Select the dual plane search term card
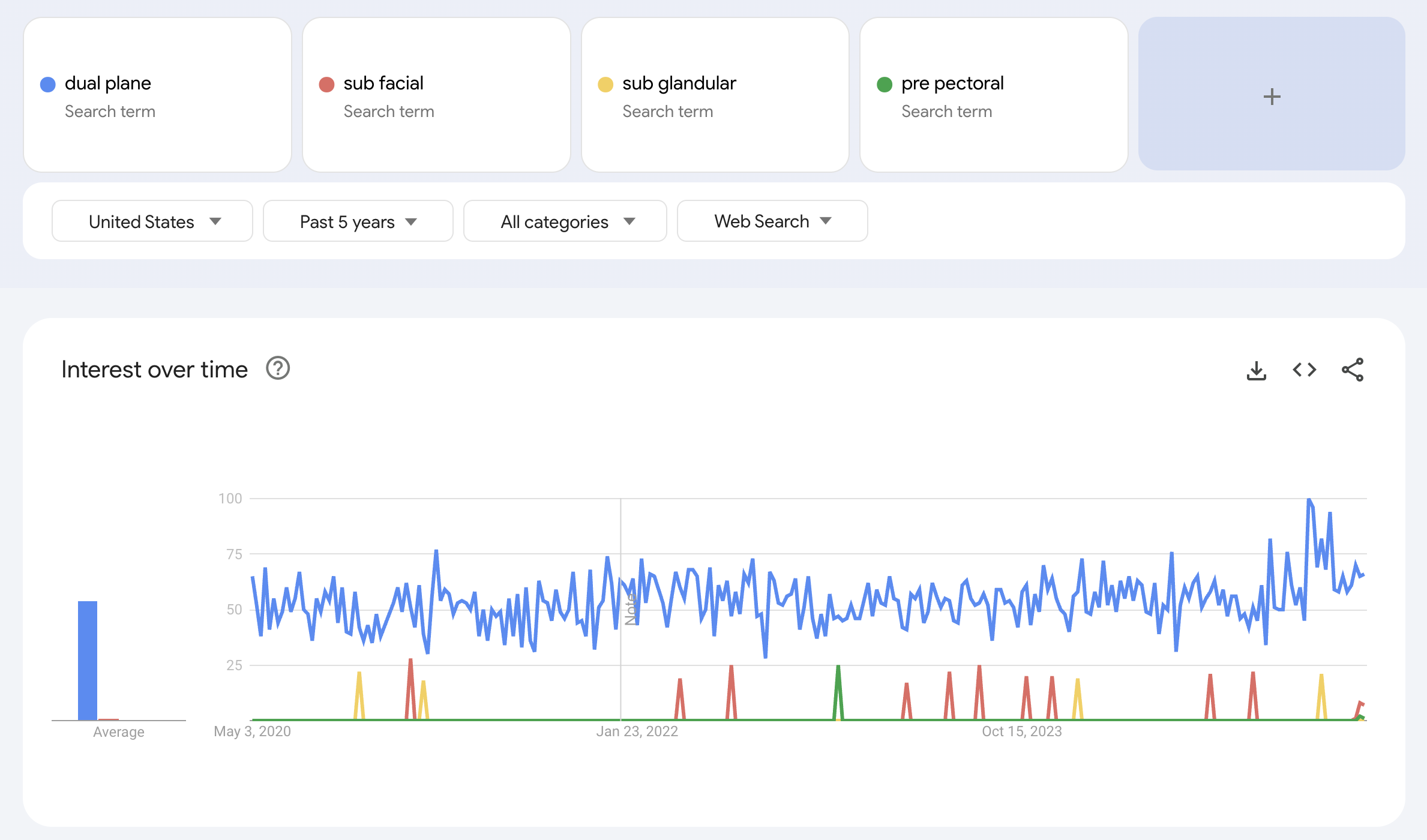The height and width of the screenshot is (840, 1427). click(157, 95)
